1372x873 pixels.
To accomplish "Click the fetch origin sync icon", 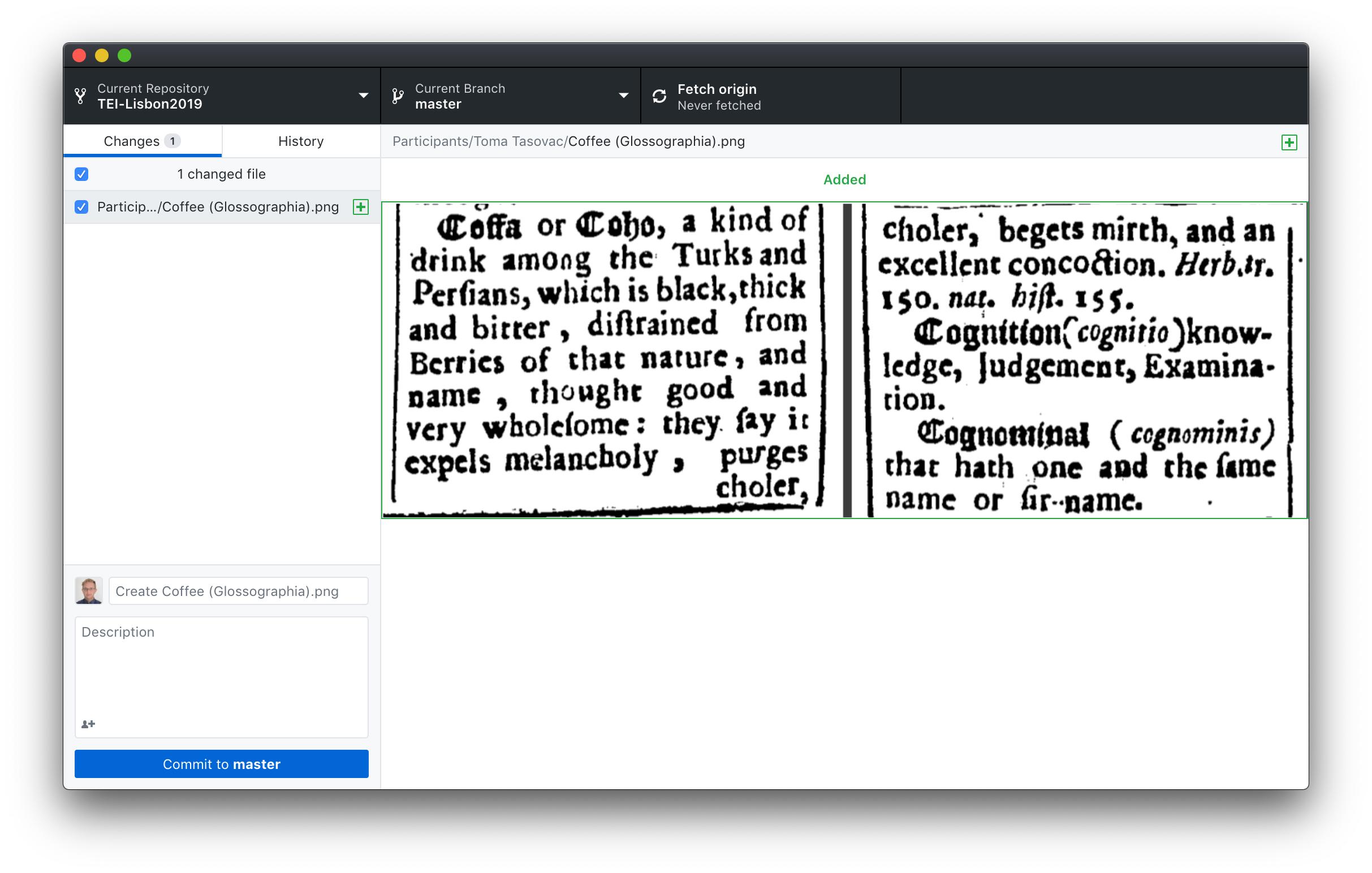I will [659, 97].
